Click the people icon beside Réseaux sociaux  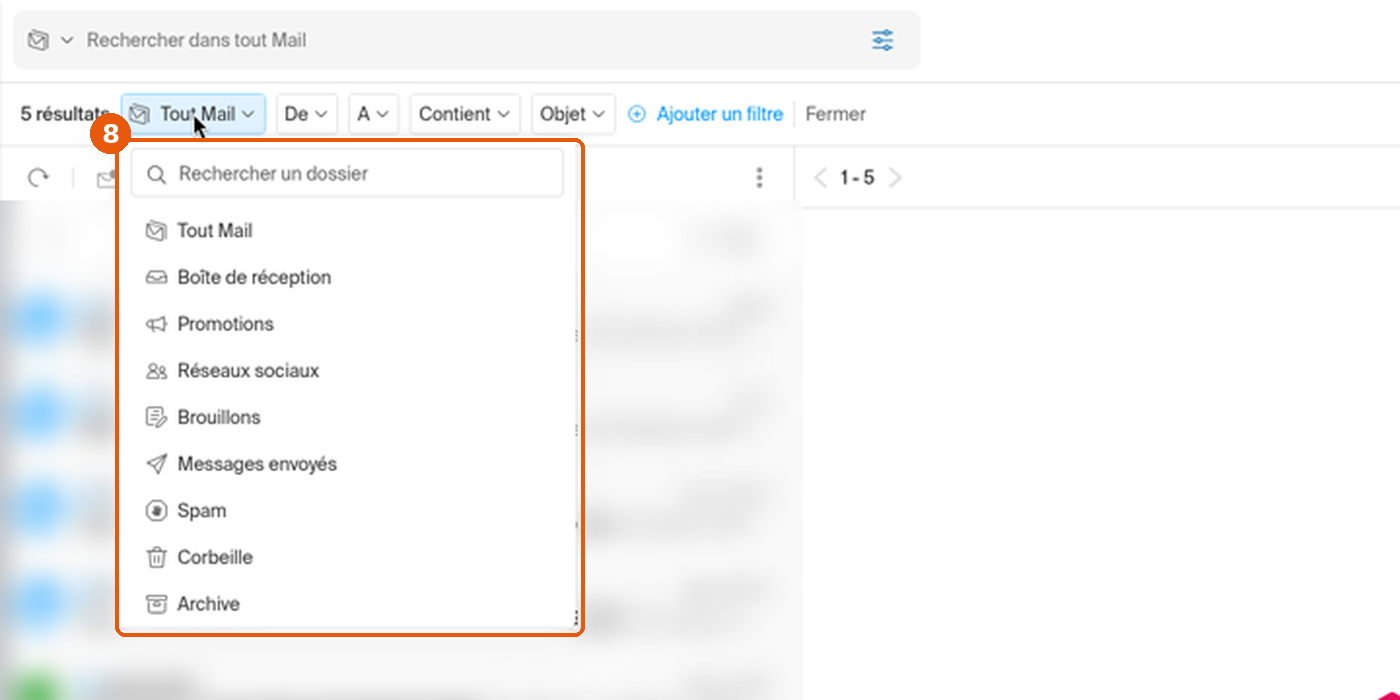[x=156, y=371]
